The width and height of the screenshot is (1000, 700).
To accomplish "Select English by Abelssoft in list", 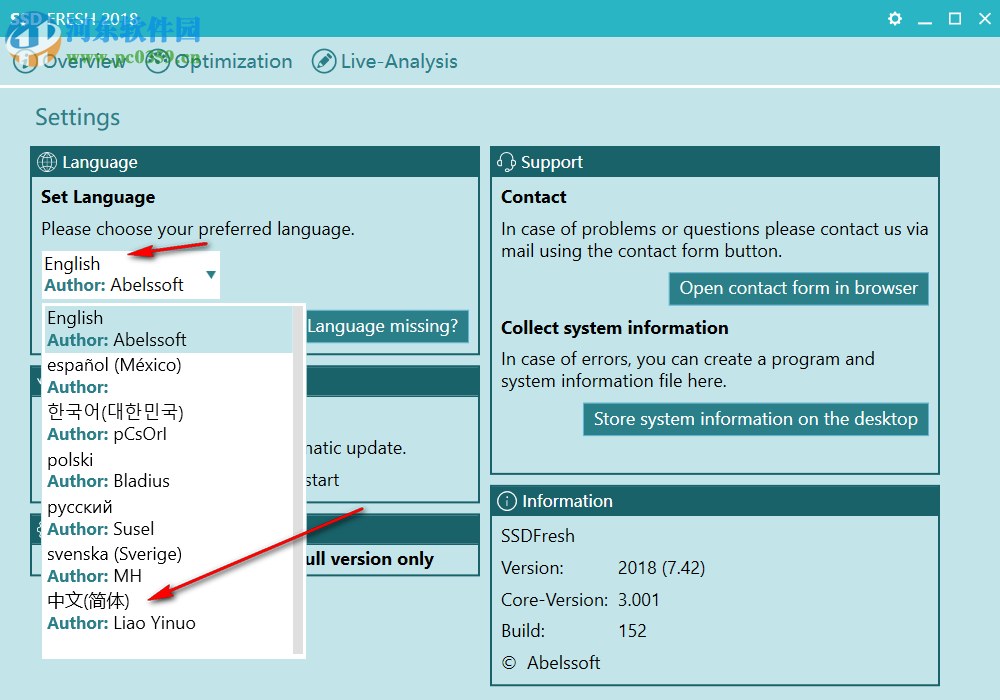I will [x=169, y=329].
